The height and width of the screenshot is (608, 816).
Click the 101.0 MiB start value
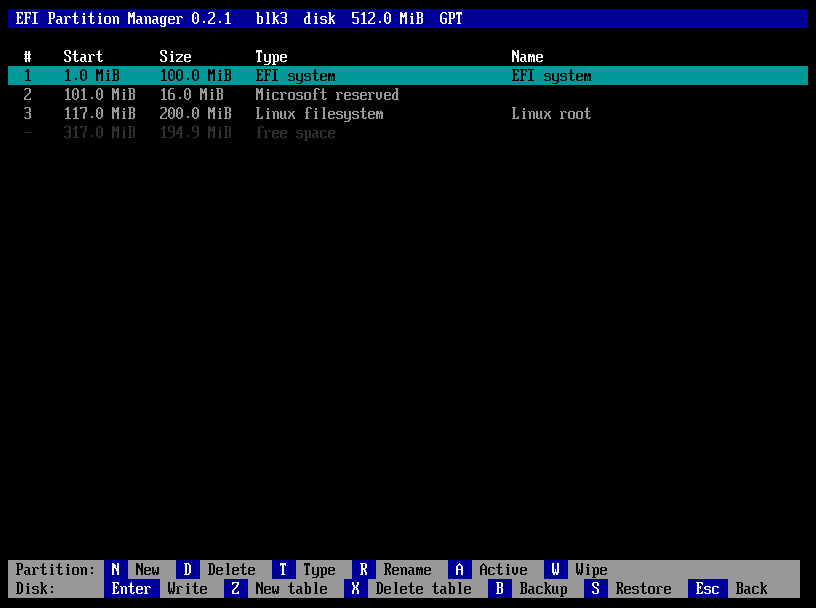tap(99, 95)
